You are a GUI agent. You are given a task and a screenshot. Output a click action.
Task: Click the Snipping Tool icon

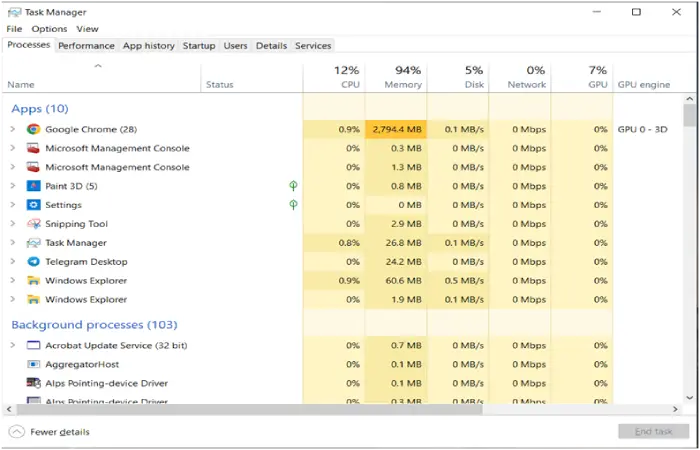33,224
